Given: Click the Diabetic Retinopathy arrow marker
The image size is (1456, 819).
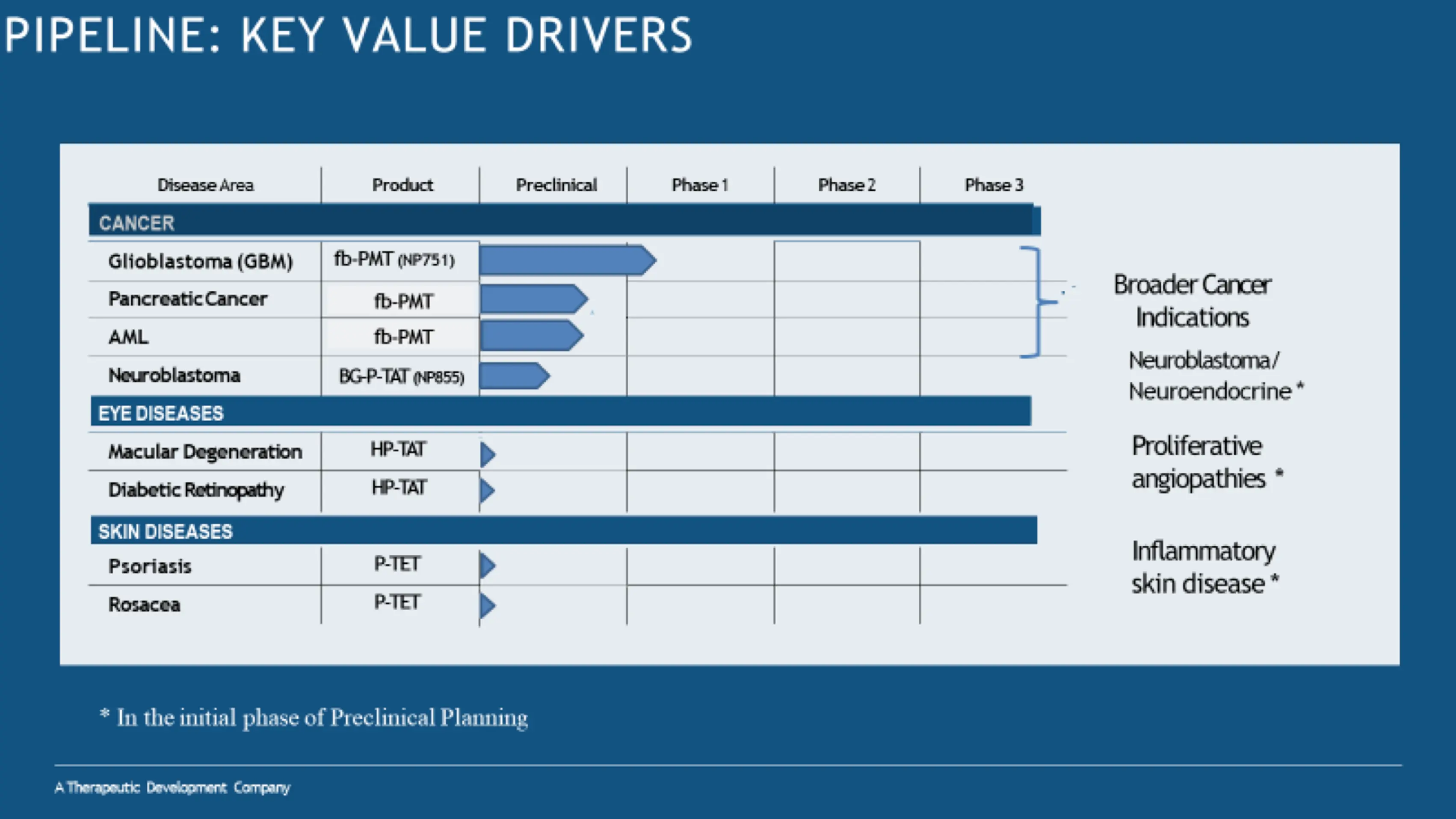Looking at the screenshot, I should coord(488,490).
